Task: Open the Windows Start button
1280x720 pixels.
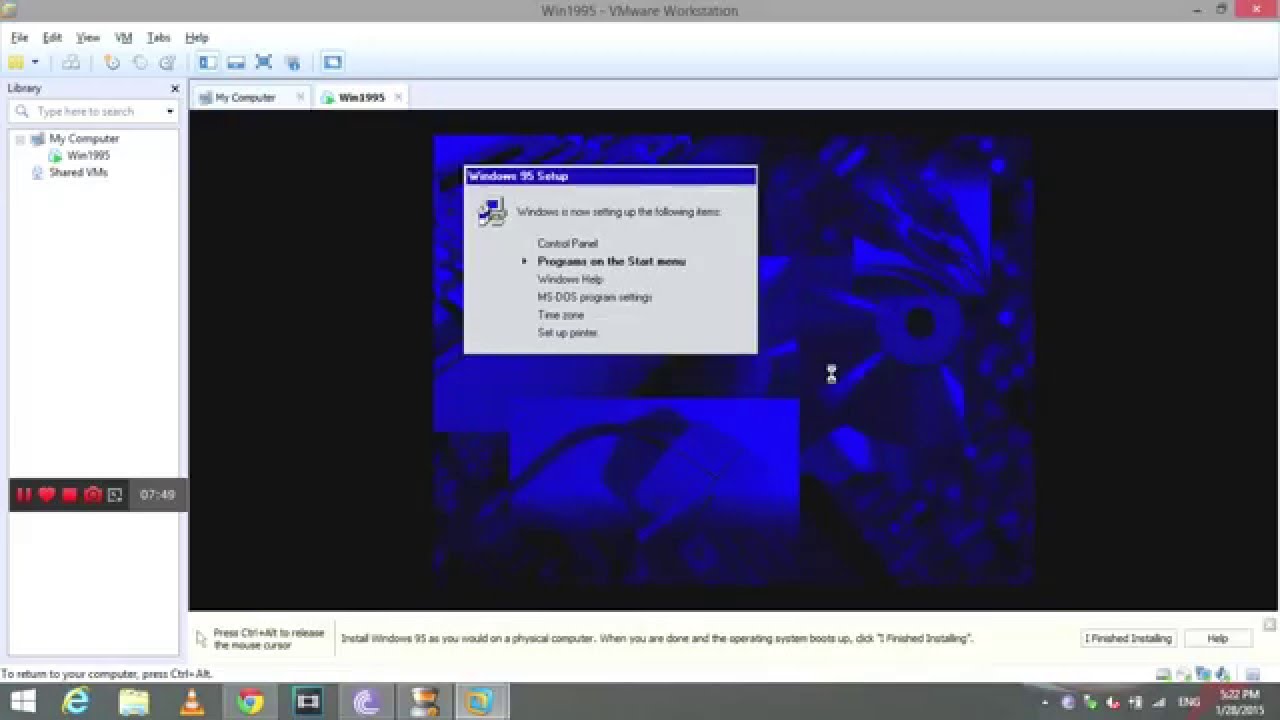Action: tap(22, 702)
